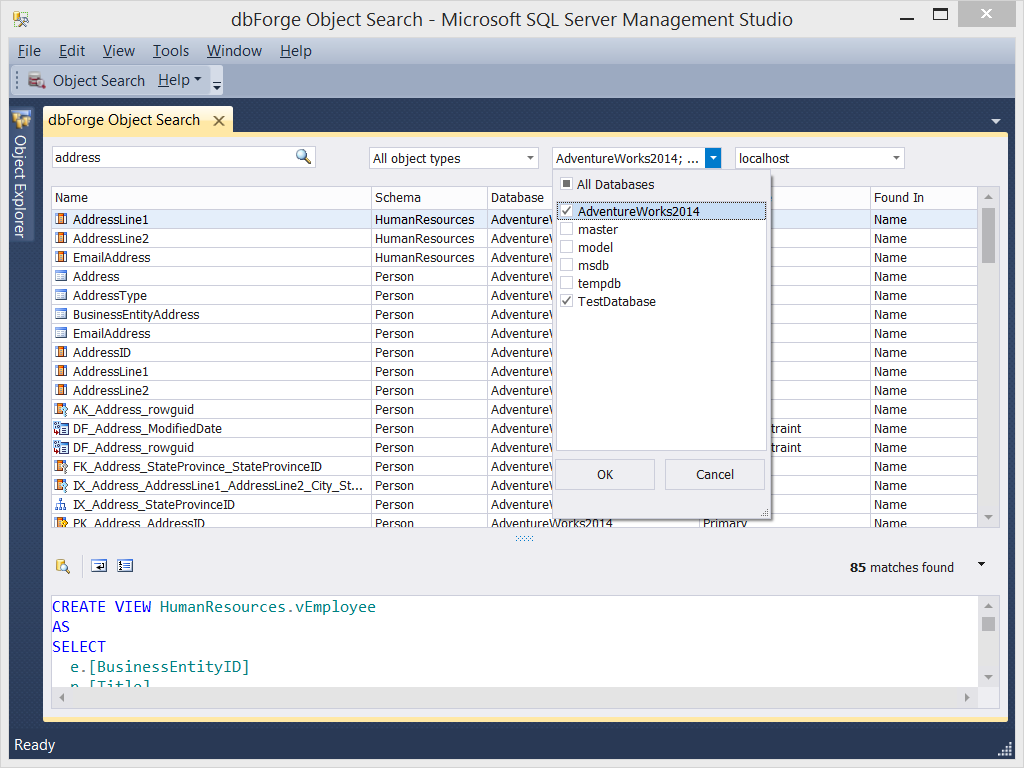Click the Object Search toolbar icon

point(37,80)
